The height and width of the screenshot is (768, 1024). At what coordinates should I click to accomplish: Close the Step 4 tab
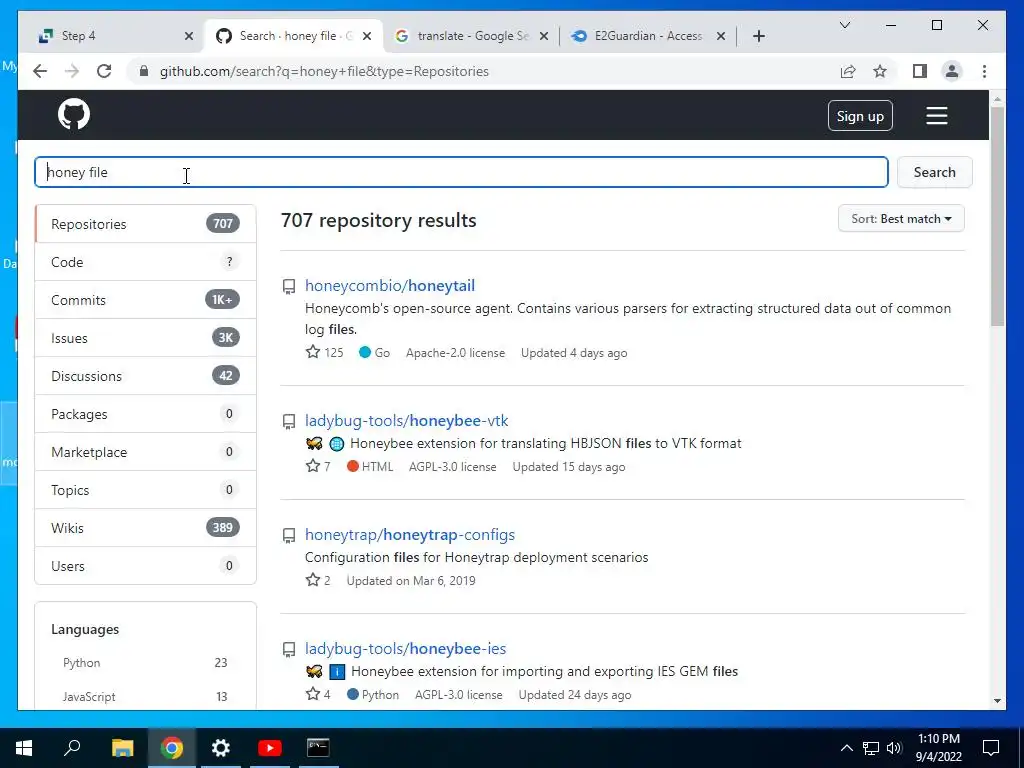[189, 36]
